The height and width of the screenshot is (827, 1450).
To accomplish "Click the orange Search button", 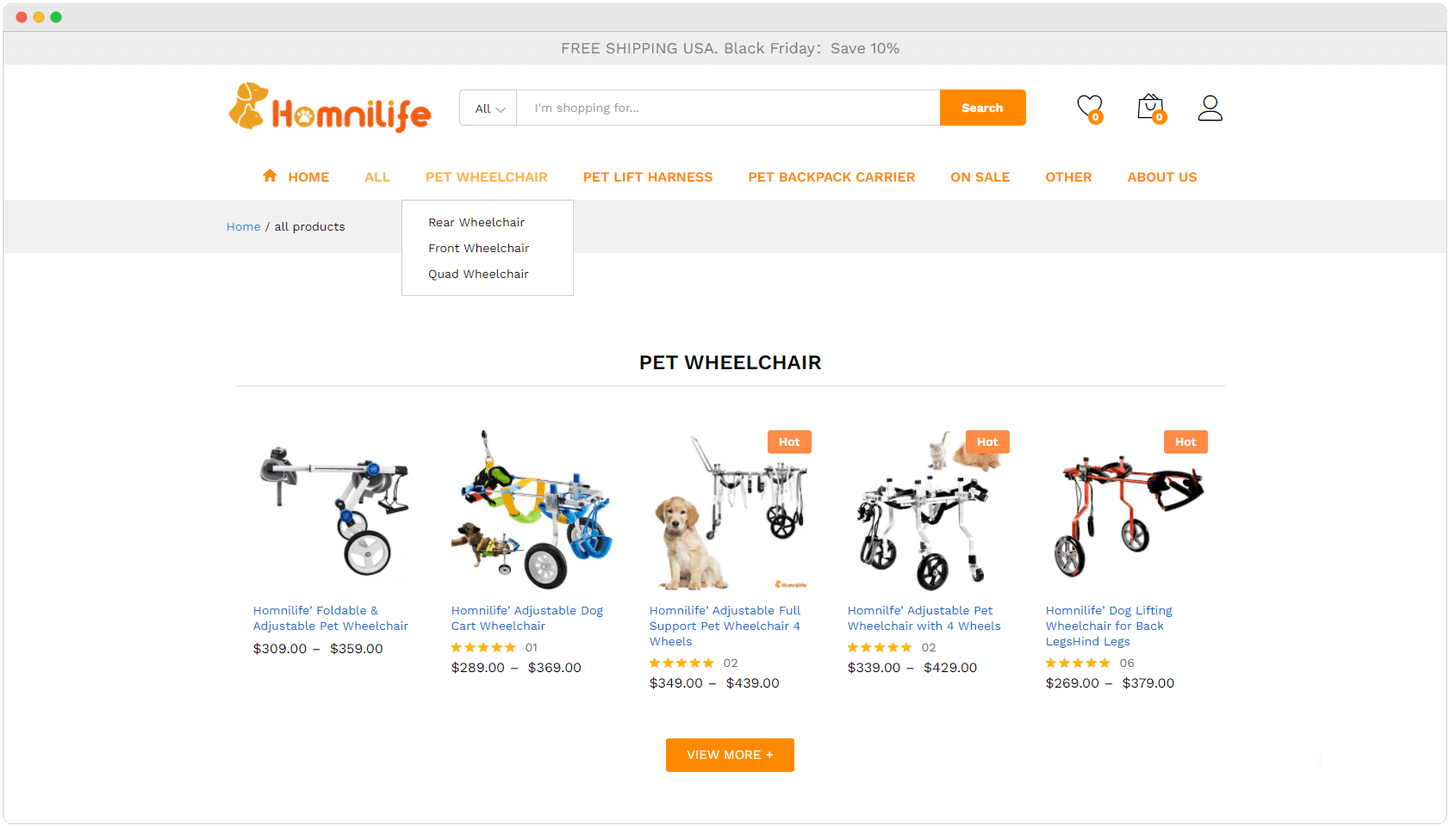I will [x=982, y=108].
